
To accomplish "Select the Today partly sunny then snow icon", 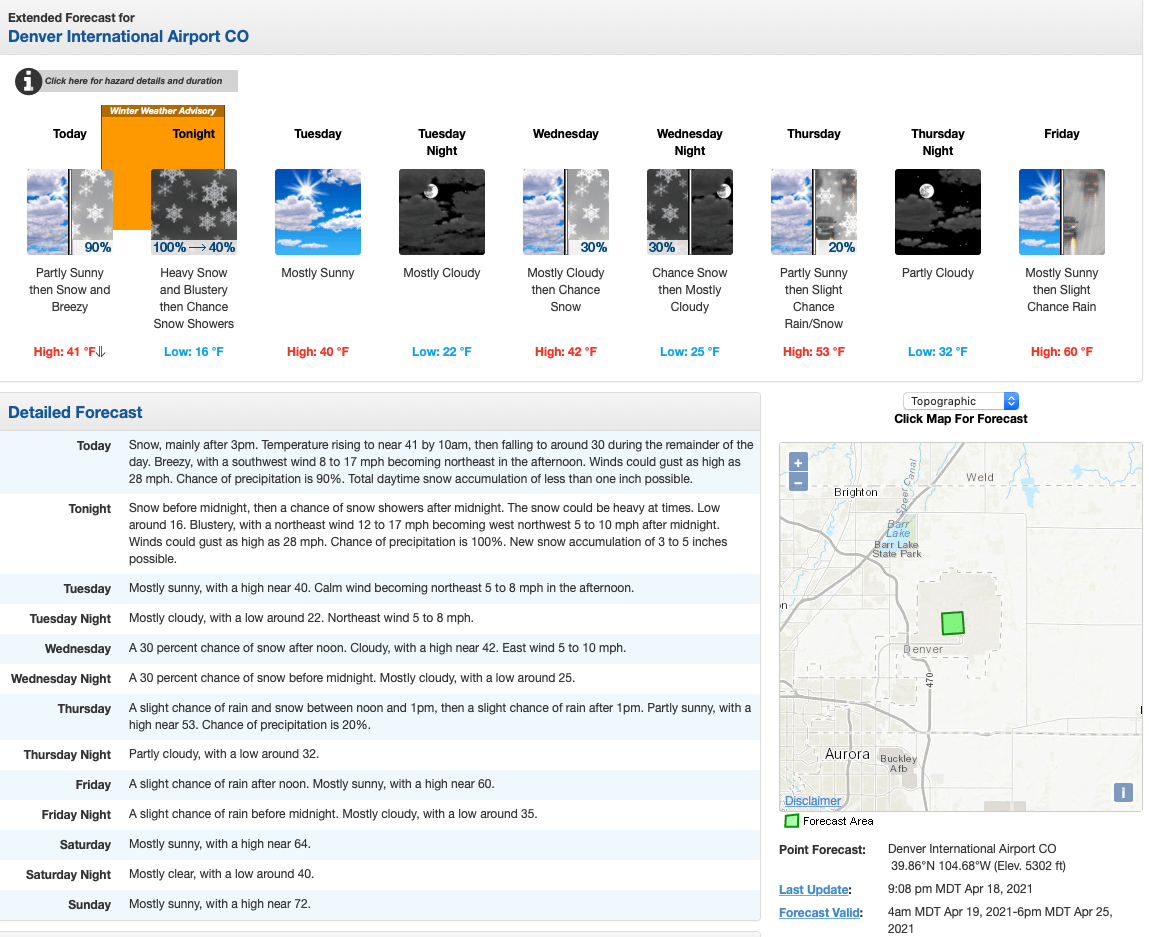I will 70,212.
